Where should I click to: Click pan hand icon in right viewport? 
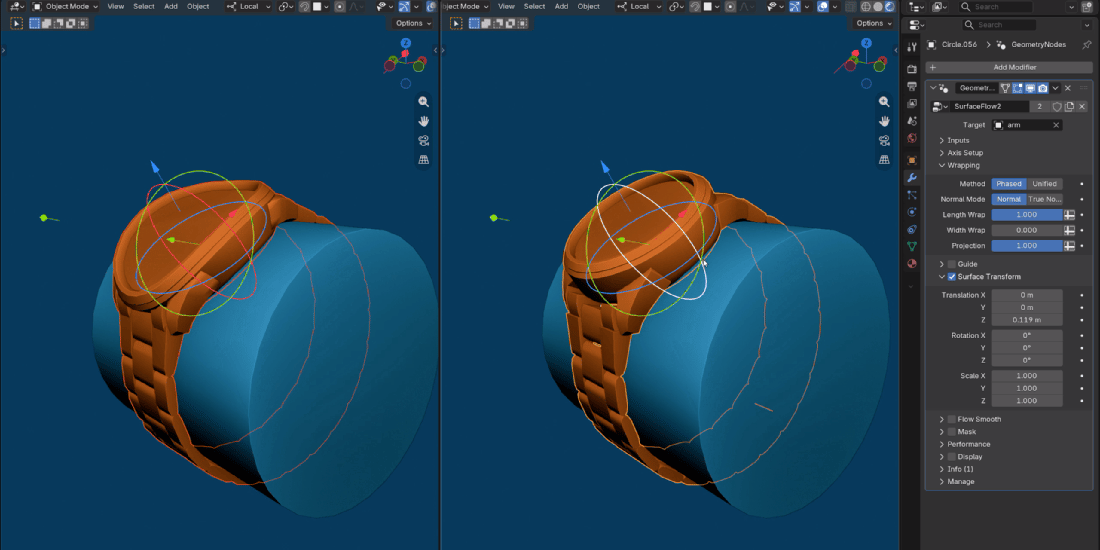(885, 121)
